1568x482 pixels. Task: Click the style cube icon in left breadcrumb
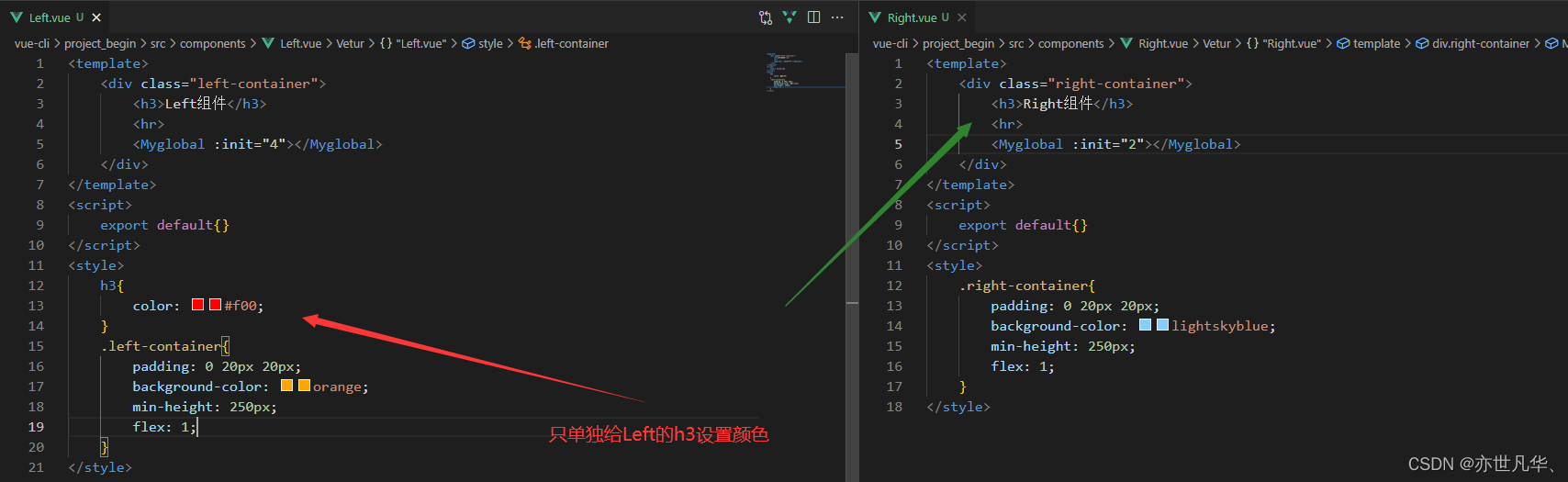click(468, 43)
